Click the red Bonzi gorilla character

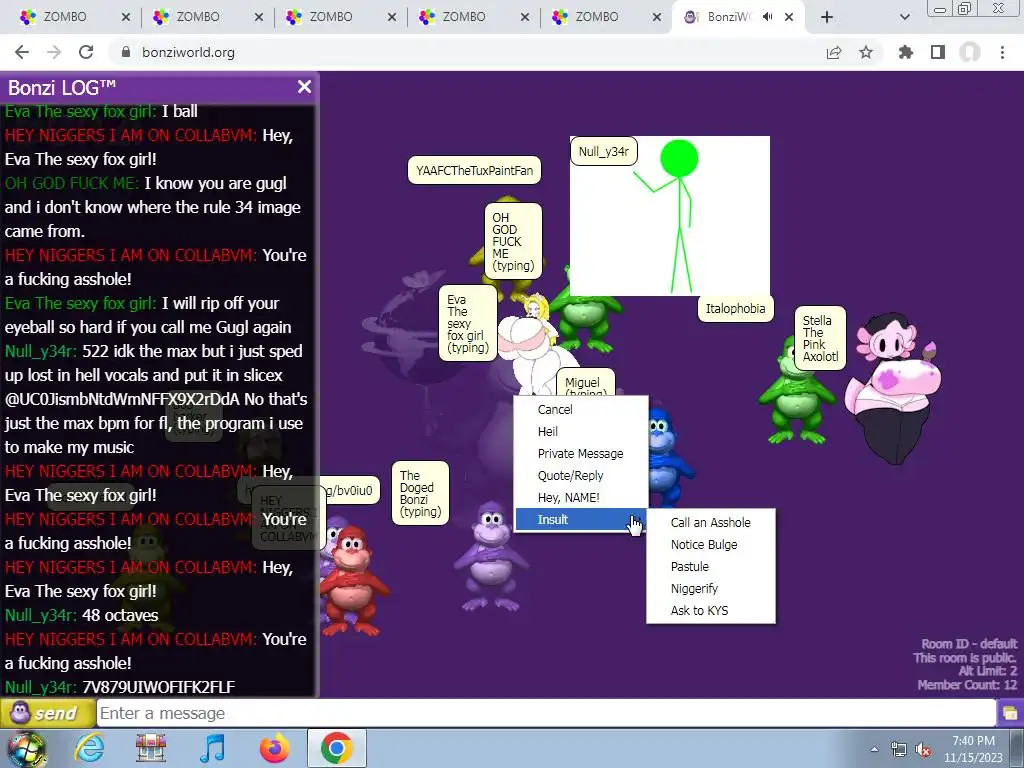[351, 580]
